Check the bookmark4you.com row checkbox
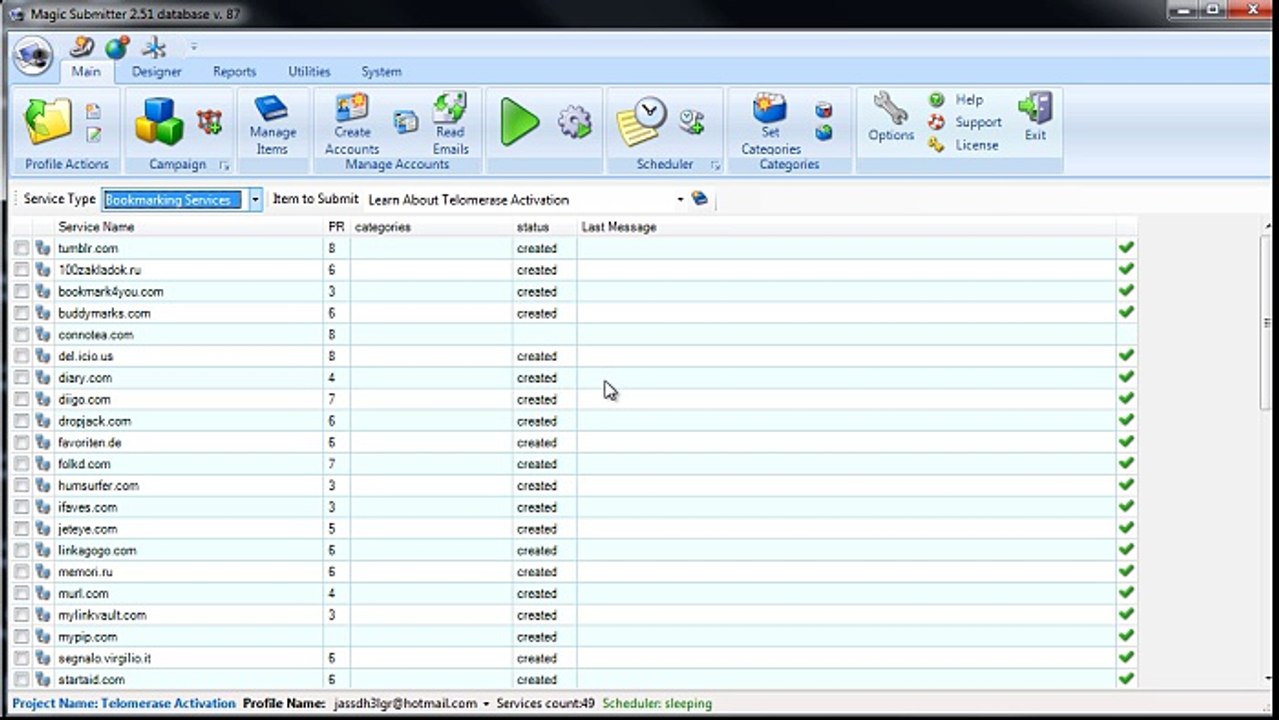 22,292
